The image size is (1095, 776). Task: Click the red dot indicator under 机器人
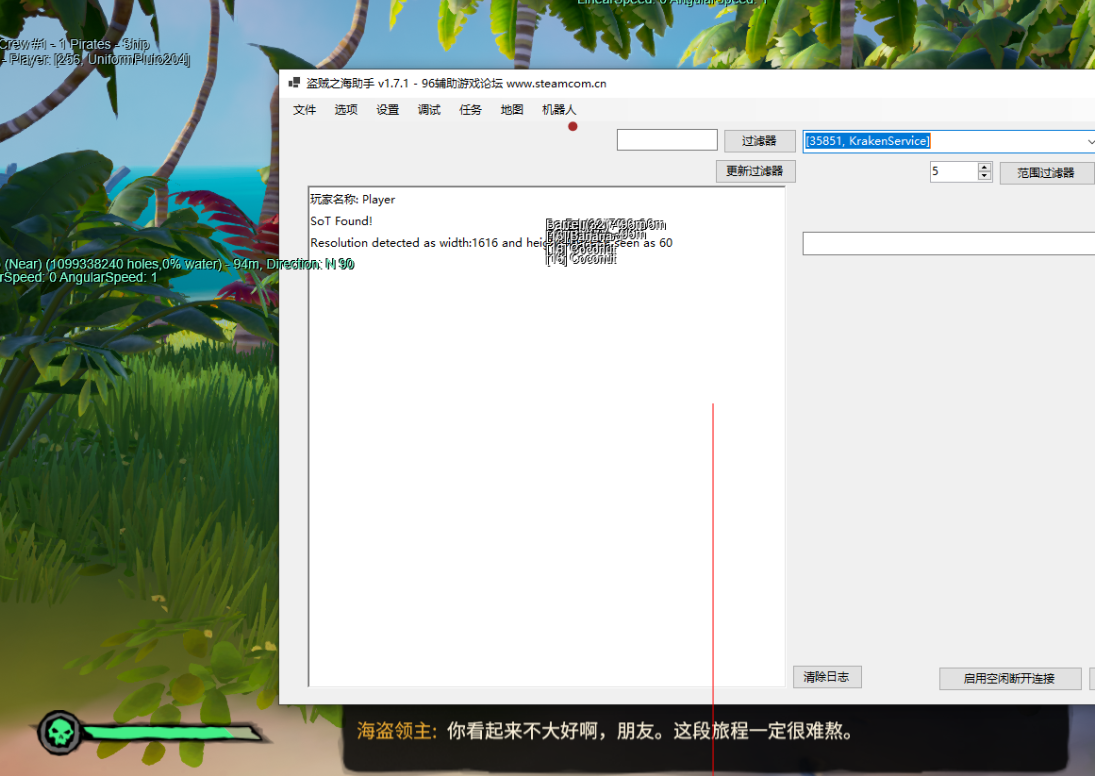click(x=573, y=126)
